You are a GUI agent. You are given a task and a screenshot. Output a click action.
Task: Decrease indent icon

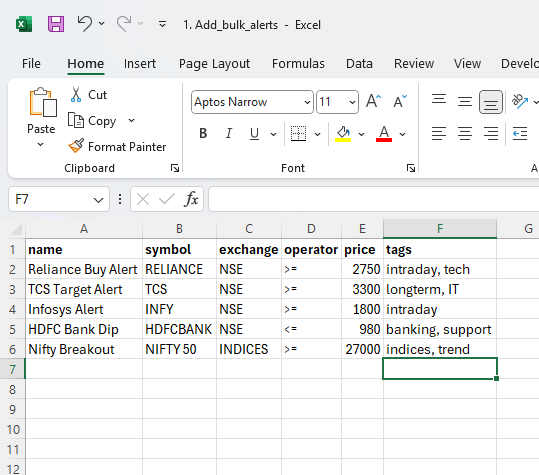coord(519,133)
